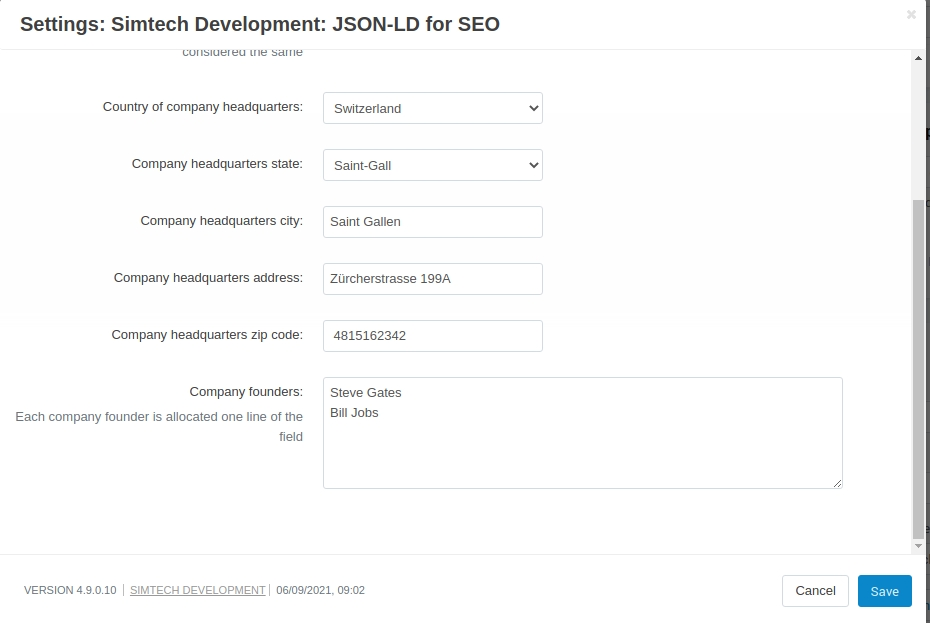Click the 'Company founders:' label
Image resolution: width=930 pixels, height=623 pixels.
pyautogui.click(x=246, y=392)
